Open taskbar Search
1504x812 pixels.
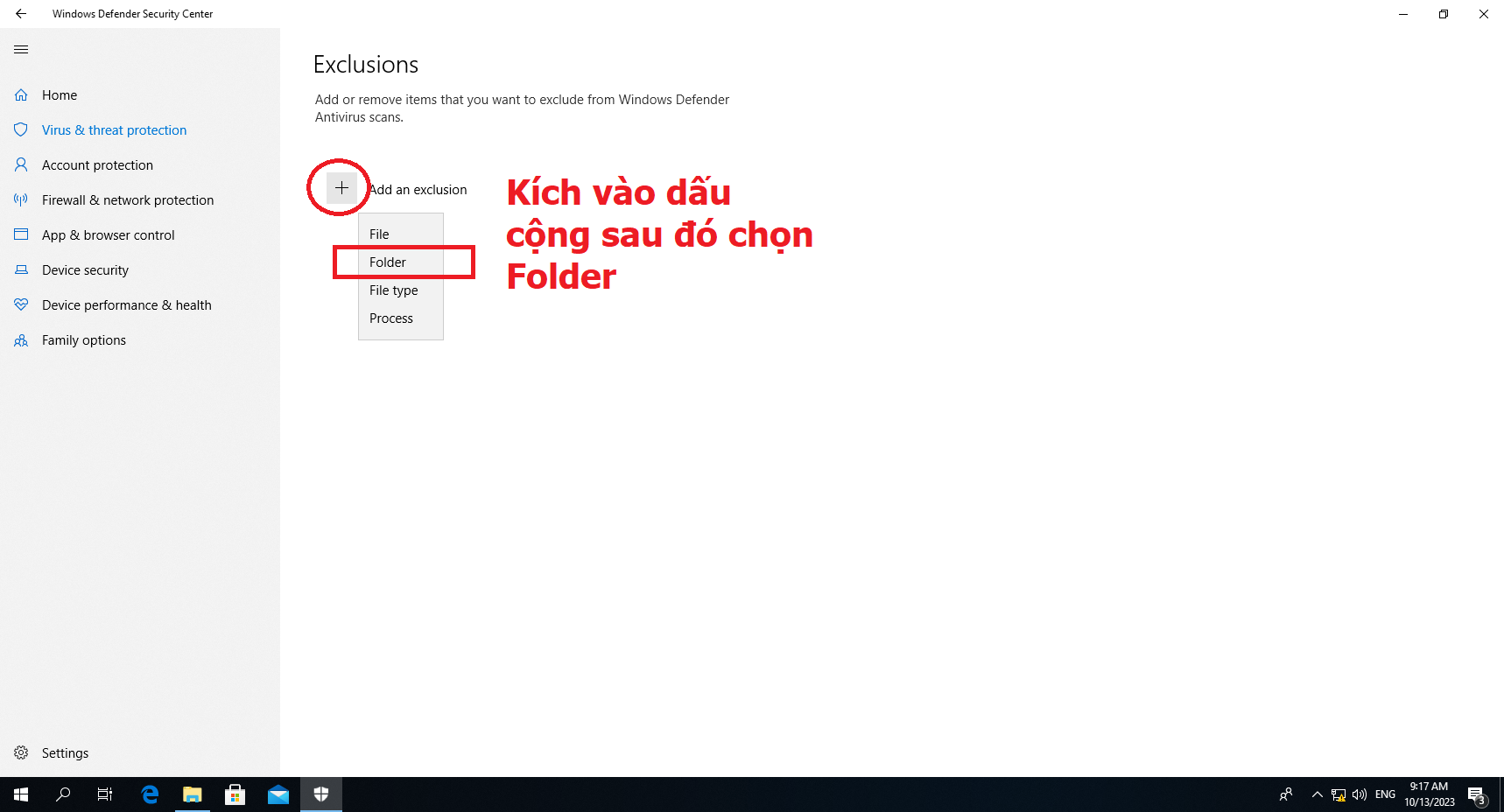[x=63, y=794]
